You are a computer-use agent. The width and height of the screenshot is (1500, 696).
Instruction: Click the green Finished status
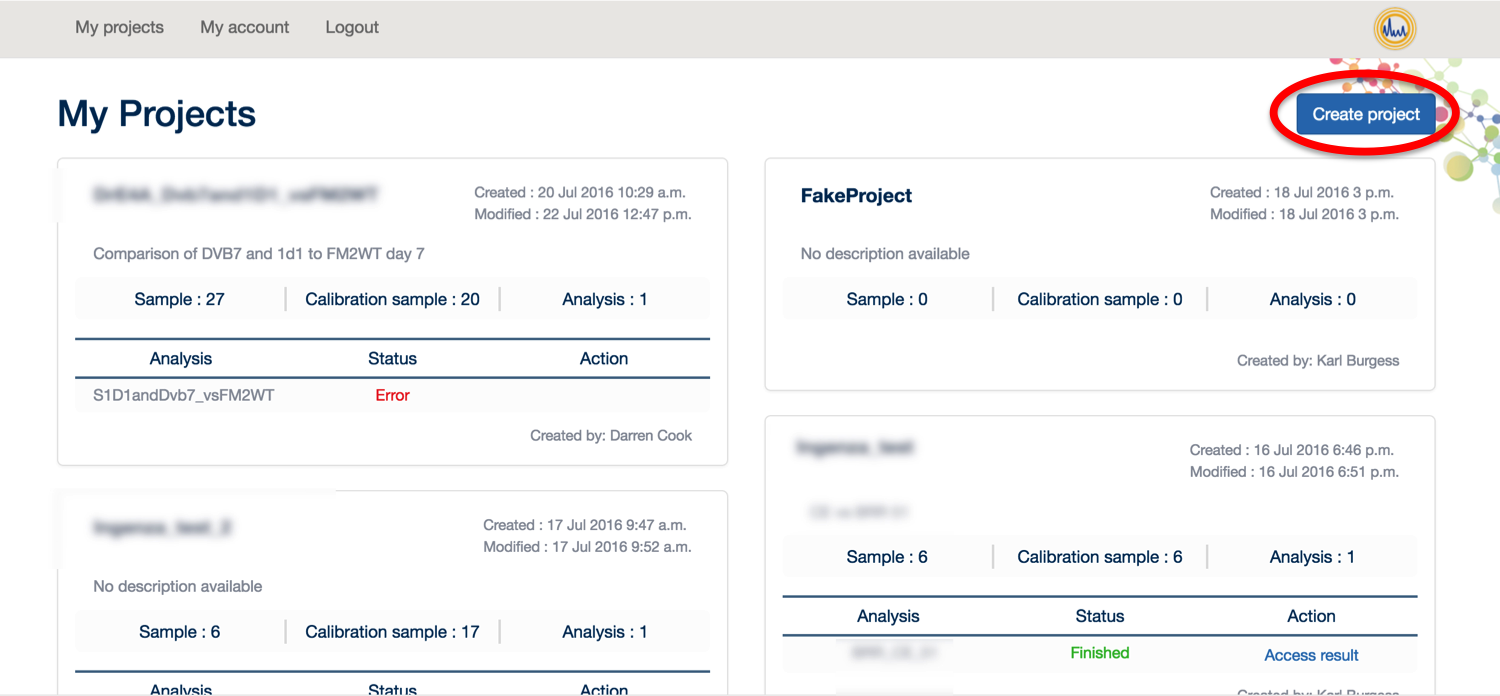coord(1100,653)
